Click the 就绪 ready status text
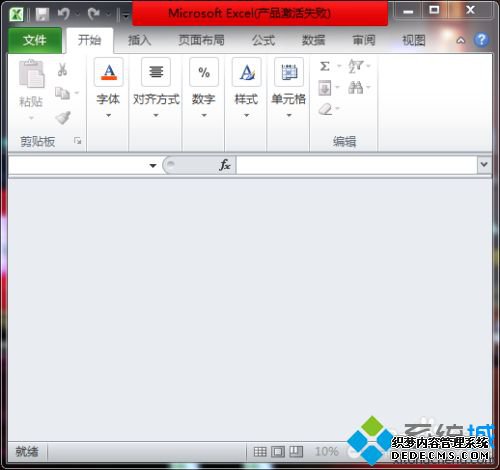Viewport: 500px width, 470px height. (x=27, y=452)
